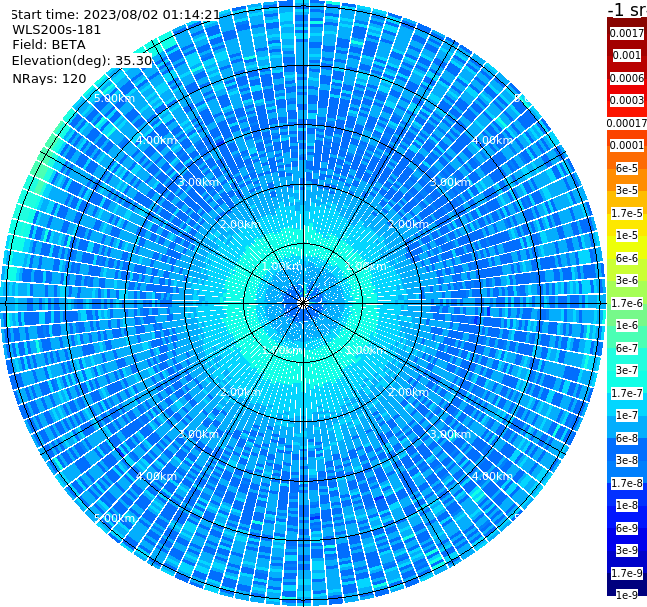Viewport: 647px width, 607px height.
Task: Click the 1e-7 colorbar tick label
Action: (x=627, y=415)
